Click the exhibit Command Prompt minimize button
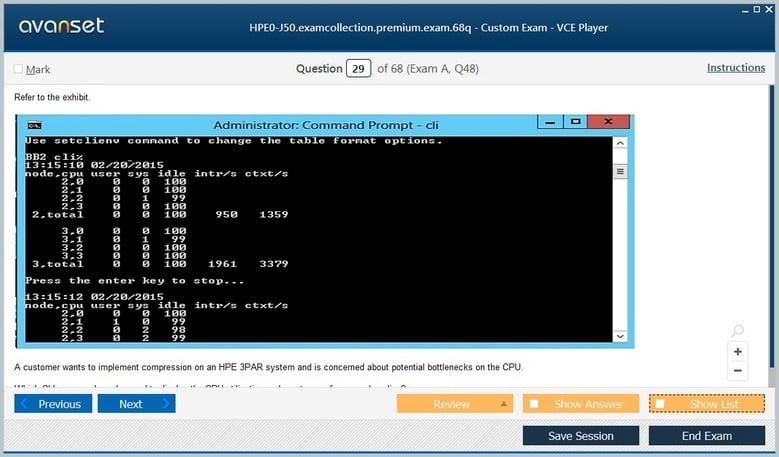The image size is (779, 457). pyautogui.click(x=550, y=122)
